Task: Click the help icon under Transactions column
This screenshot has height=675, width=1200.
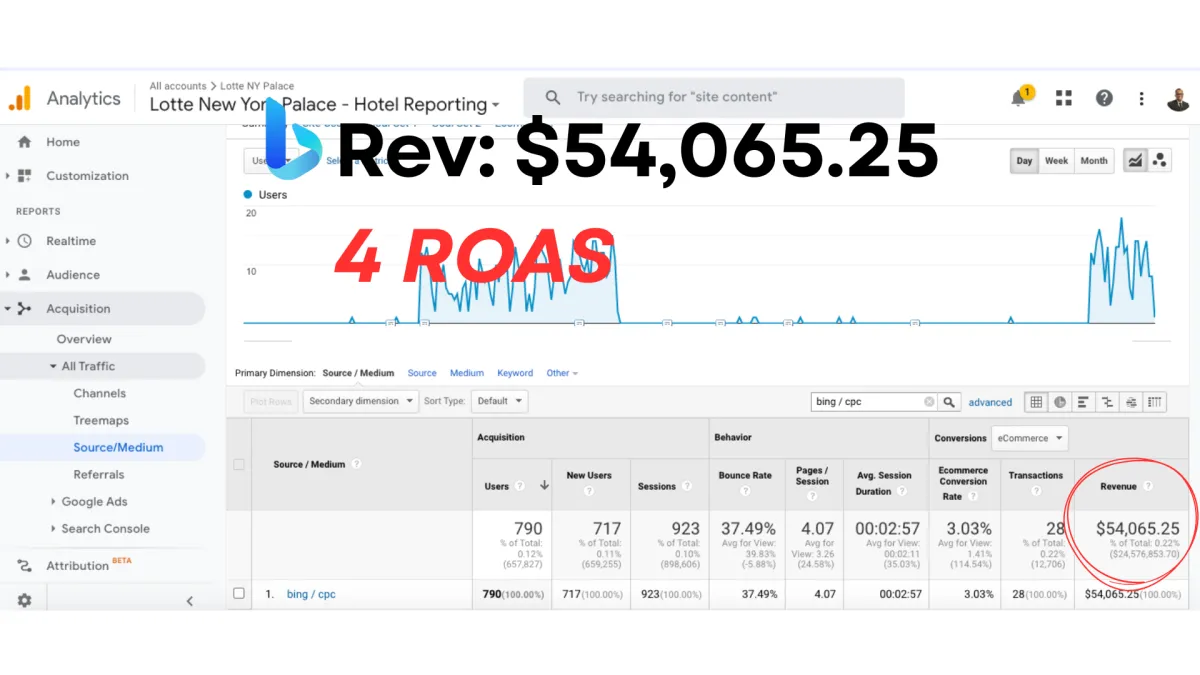Action: (x=1036, y=491)
